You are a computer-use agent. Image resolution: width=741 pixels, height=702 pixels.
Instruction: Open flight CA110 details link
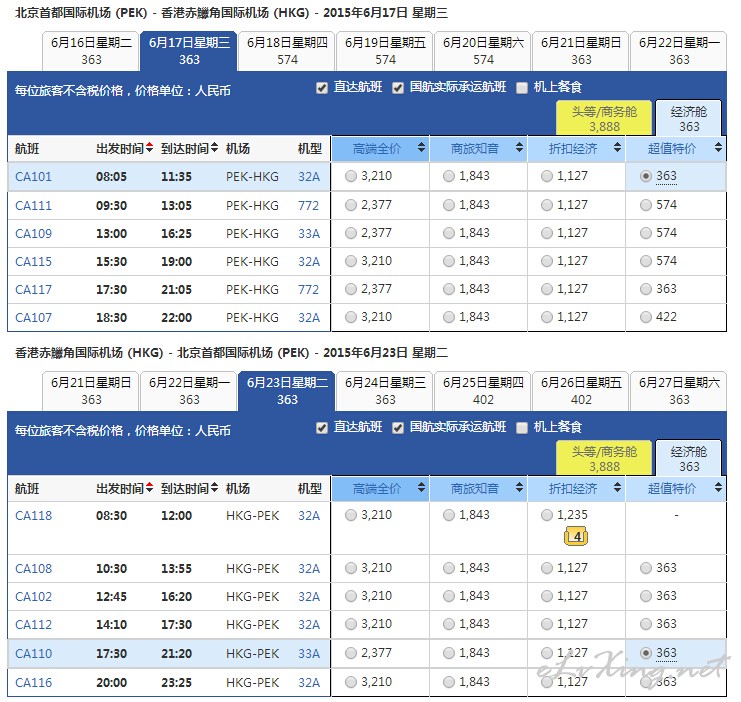[33, 654]
